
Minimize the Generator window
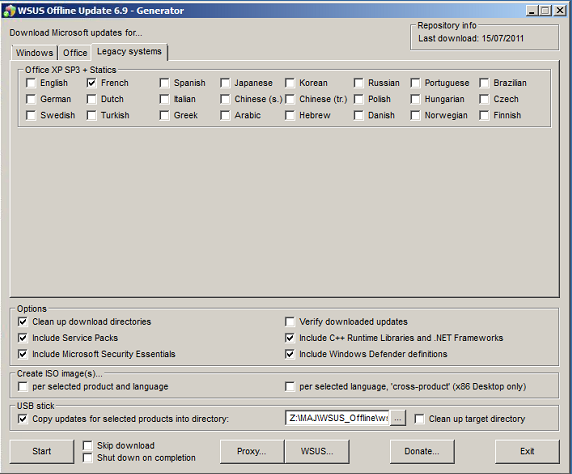(x=532, y=11)
